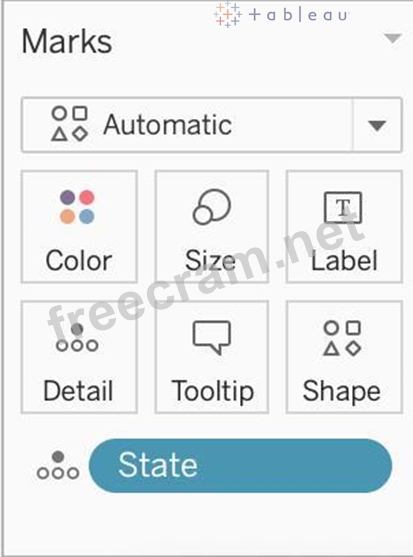Click the mark type dropdown arrow
The height and width of the screenshot is (557, 413).
coord(377,125)
